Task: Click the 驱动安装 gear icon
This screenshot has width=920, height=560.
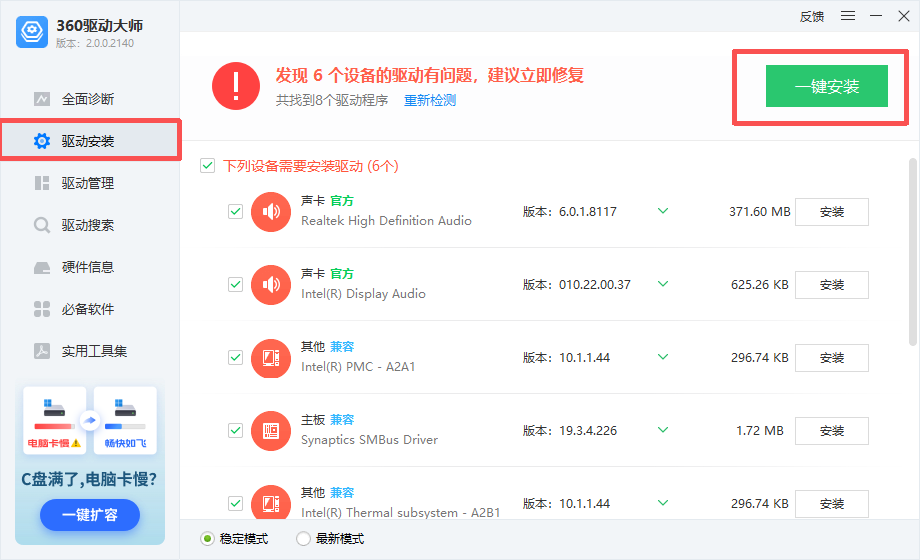Action: (x=42, y=141)
